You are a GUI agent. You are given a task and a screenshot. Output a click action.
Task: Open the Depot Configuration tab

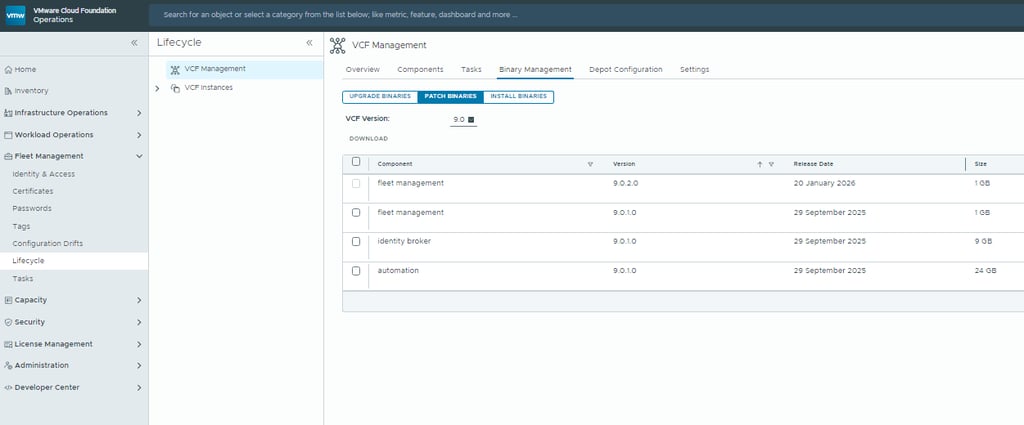(x=626, y=69)
